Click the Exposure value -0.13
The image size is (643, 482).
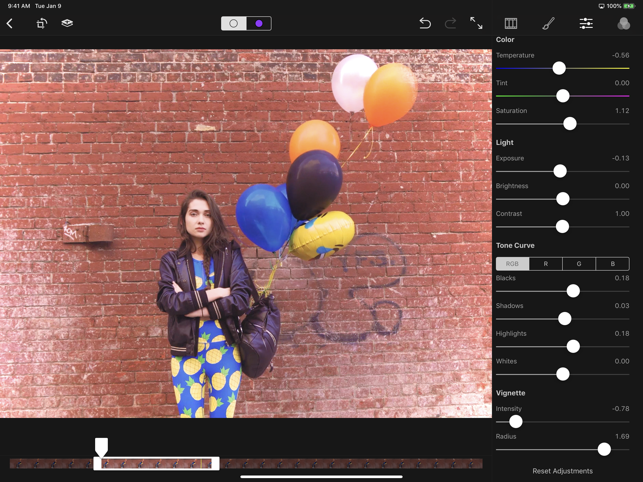[x=620, y=158]
